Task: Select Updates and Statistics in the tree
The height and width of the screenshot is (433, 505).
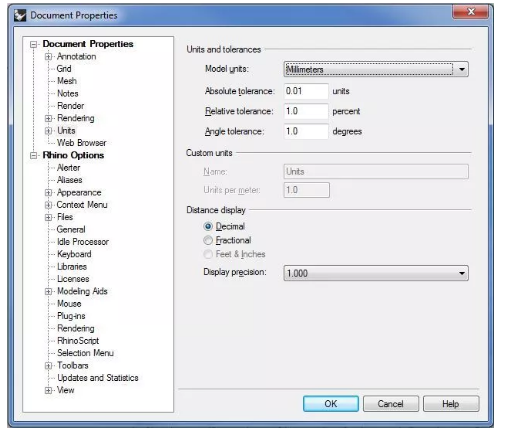Action: point(98,378)
